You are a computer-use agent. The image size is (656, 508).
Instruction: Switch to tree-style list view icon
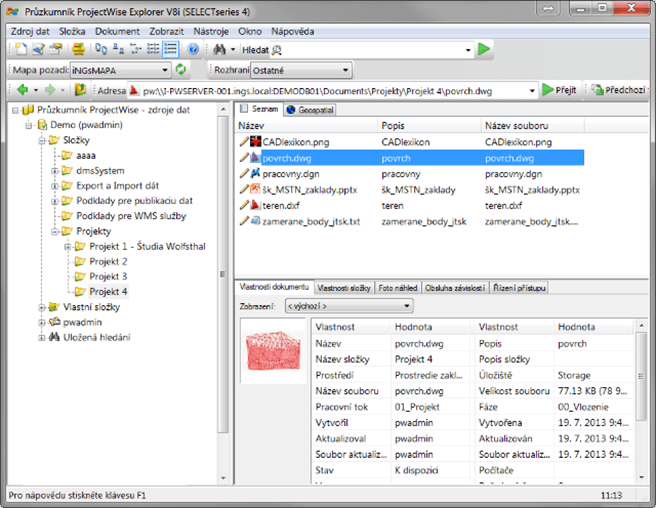coord(136,49)
